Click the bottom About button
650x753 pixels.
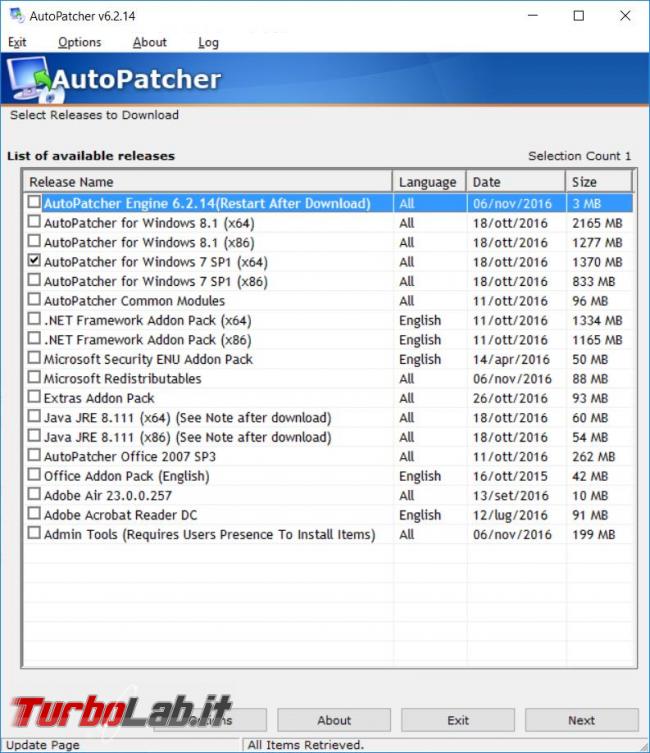coord(334,720)
